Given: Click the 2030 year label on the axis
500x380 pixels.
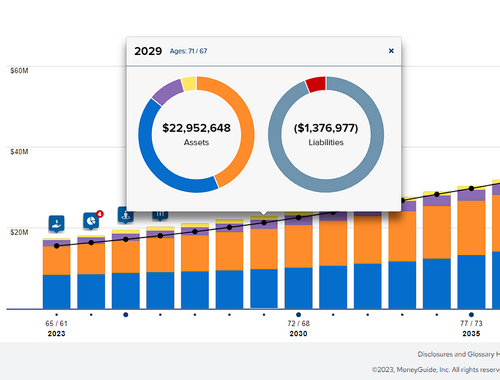Looking at the screenshot, I should (x=298, y=334).
